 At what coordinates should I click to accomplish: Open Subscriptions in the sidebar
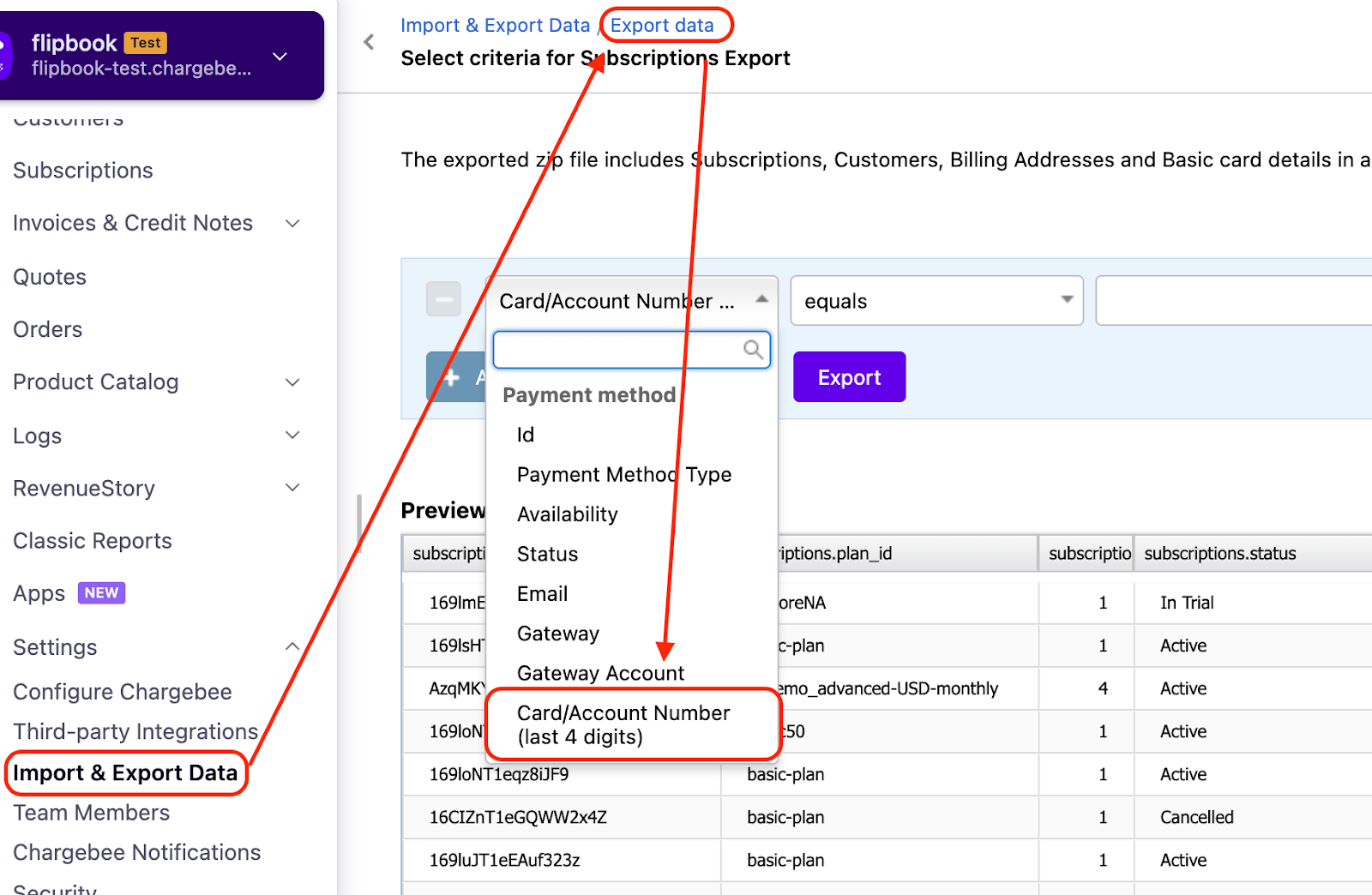tap(83, 171)
